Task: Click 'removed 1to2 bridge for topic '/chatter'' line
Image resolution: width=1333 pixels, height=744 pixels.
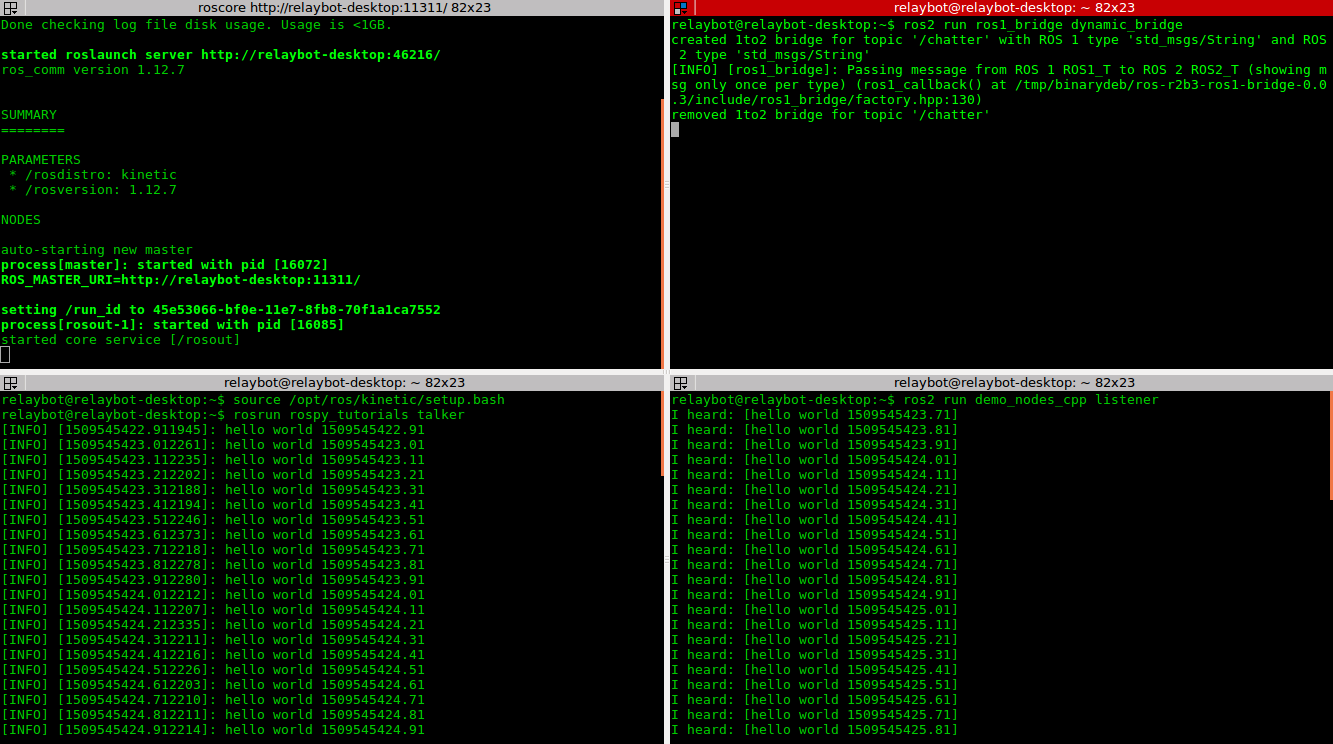Action: pos(831,115)
